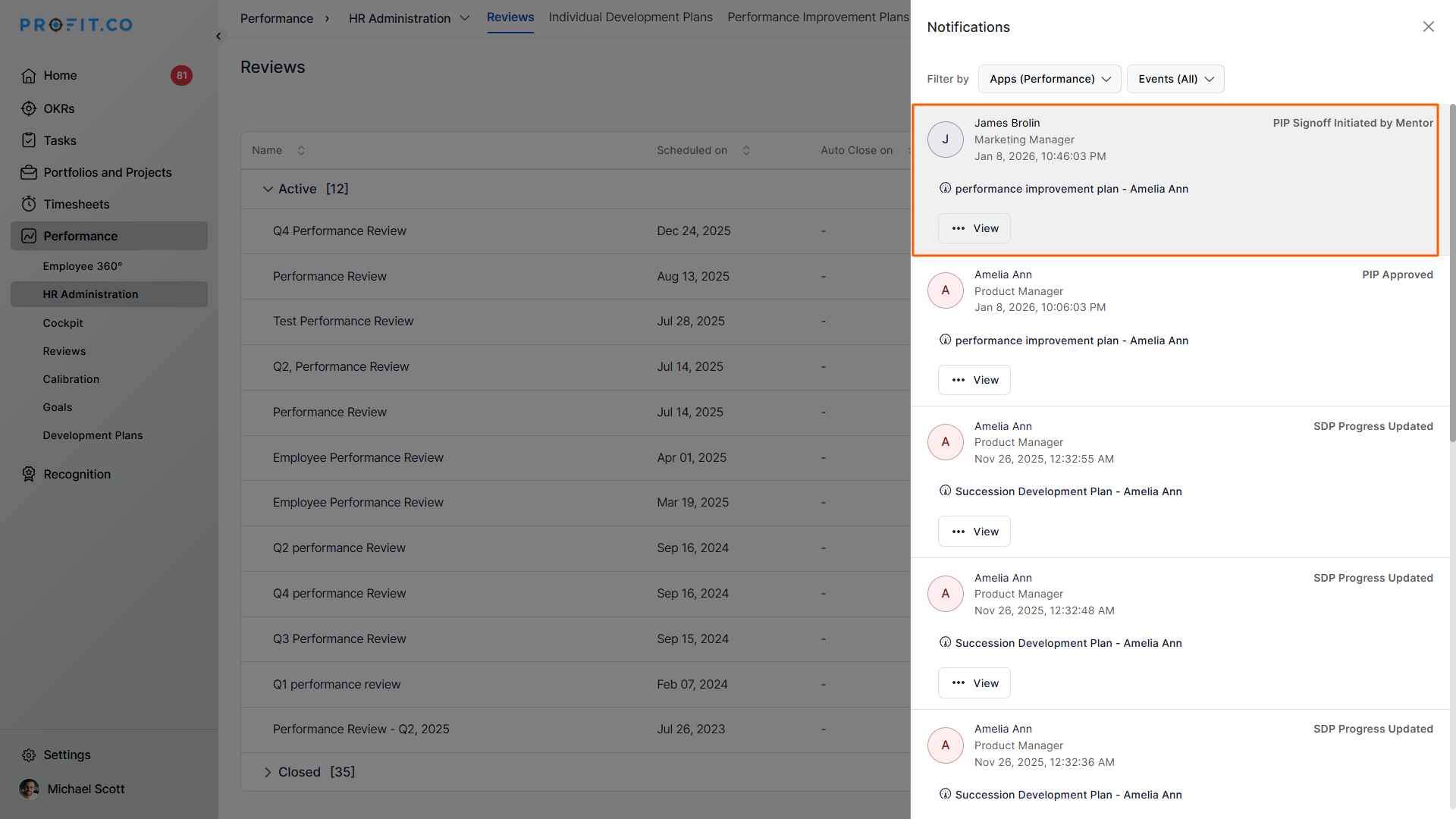Viewport: 1456px width, 819px height.
Task: Open the Events (All) filter dropdown
Action: [1175, 79]
